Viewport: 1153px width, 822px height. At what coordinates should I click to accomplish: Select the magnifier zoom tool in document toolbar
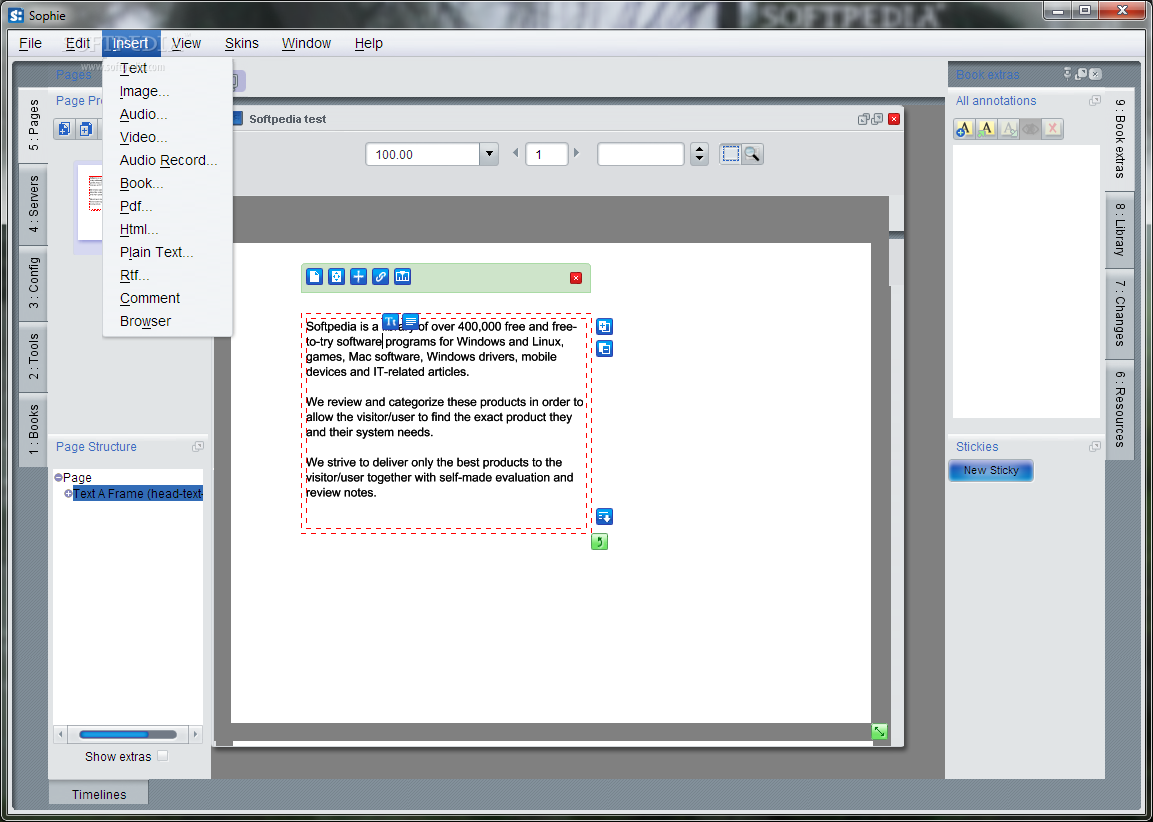coord(752,154)
